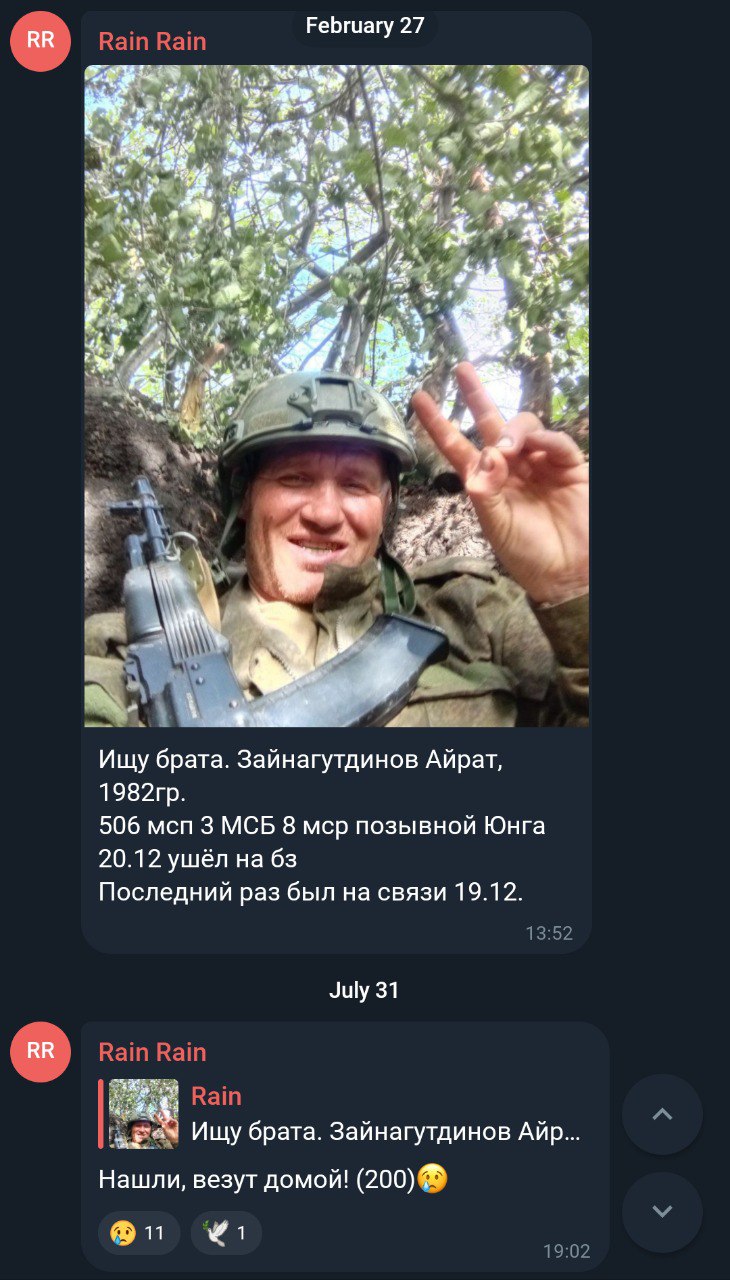Screen dimensions: 730x1280
Task: Click the message text Нашли, везут домой
Action: [x=256, y=1180]
